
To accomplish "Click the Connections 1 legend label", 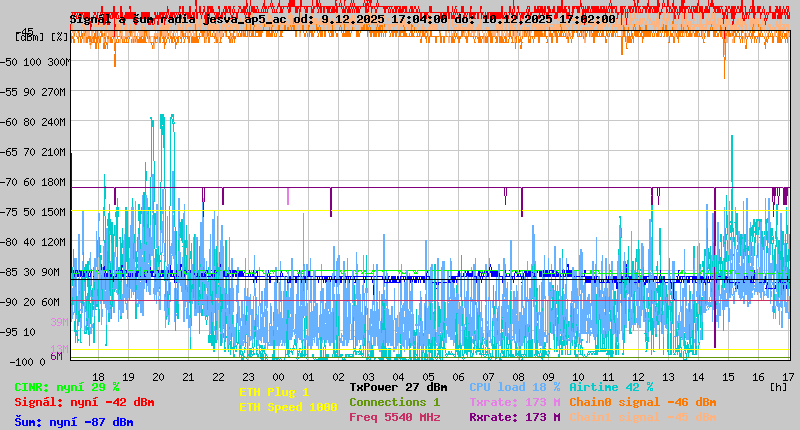I will click(x=394, y=402).
